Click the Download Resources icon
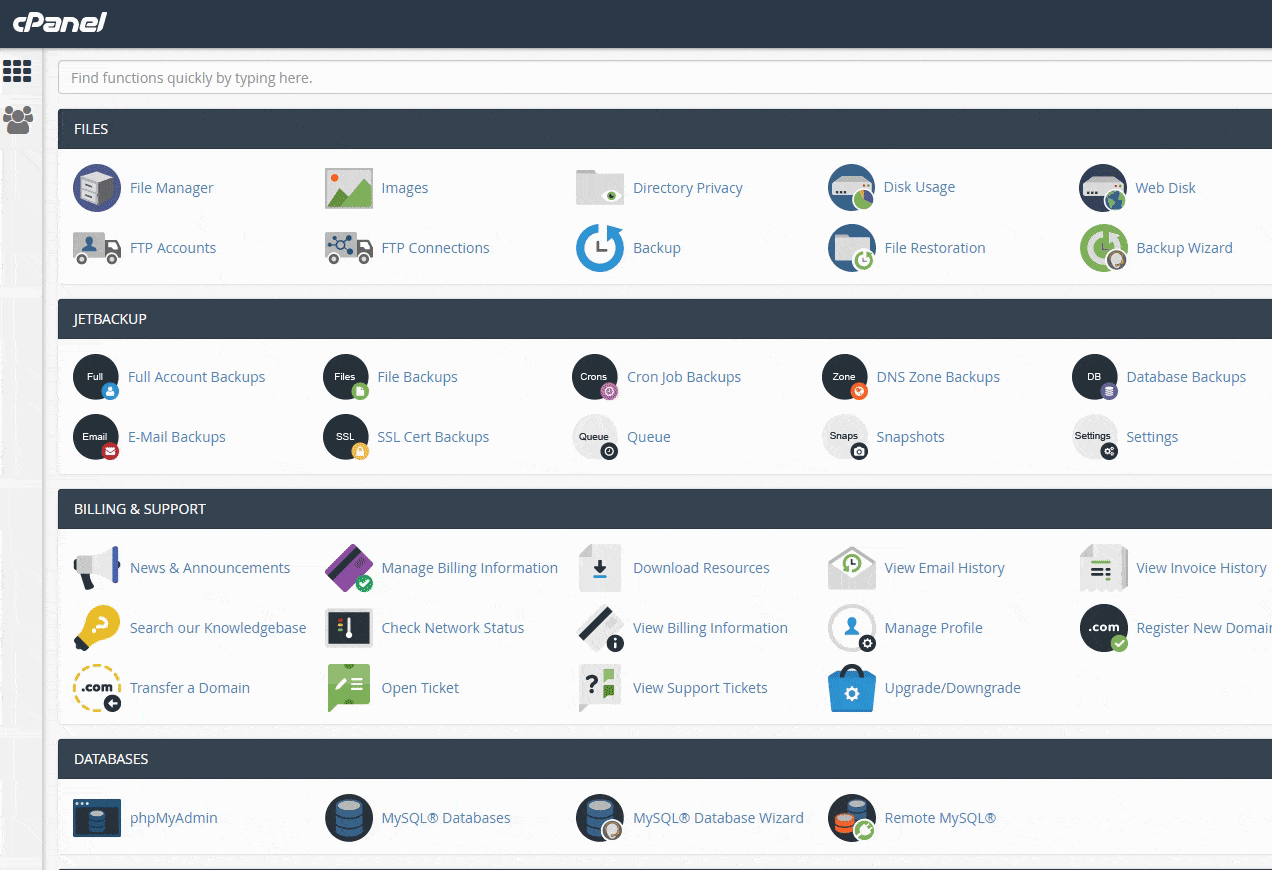 coord(600,568)
